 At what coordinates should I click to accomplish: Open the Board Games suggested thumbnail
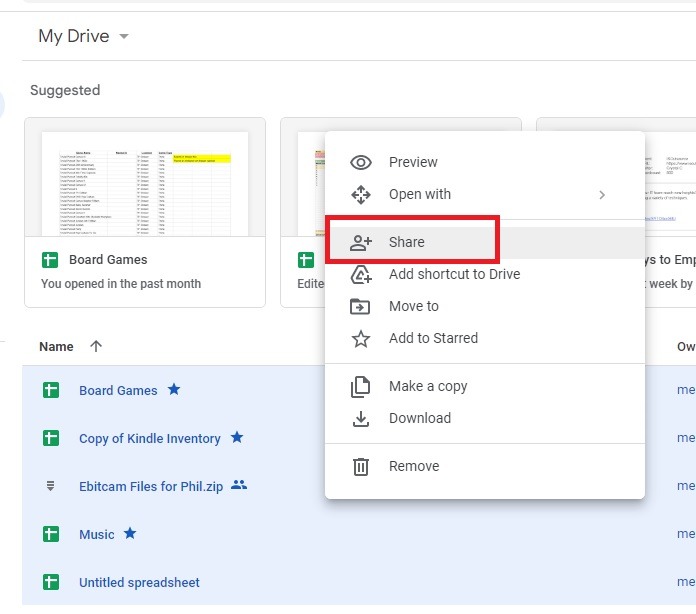(145, 183)
